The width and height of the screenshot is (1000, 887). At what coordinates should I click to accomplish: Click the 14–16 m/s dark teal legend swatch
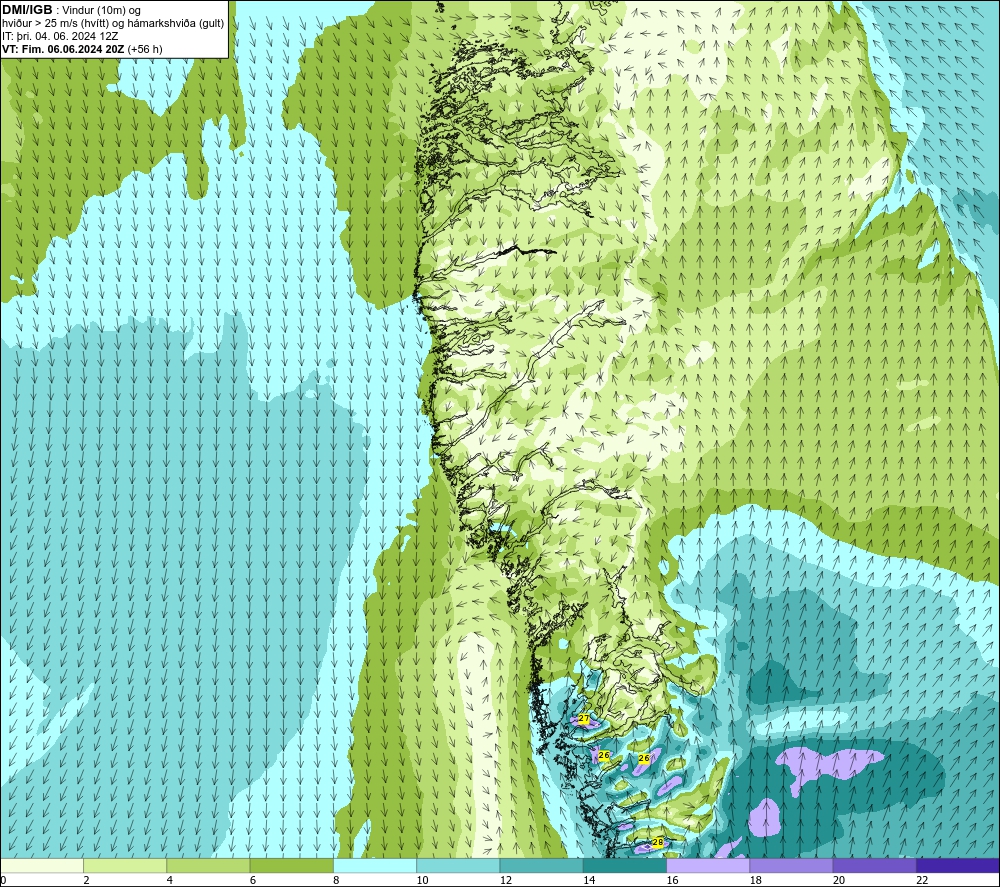point(624,865)
